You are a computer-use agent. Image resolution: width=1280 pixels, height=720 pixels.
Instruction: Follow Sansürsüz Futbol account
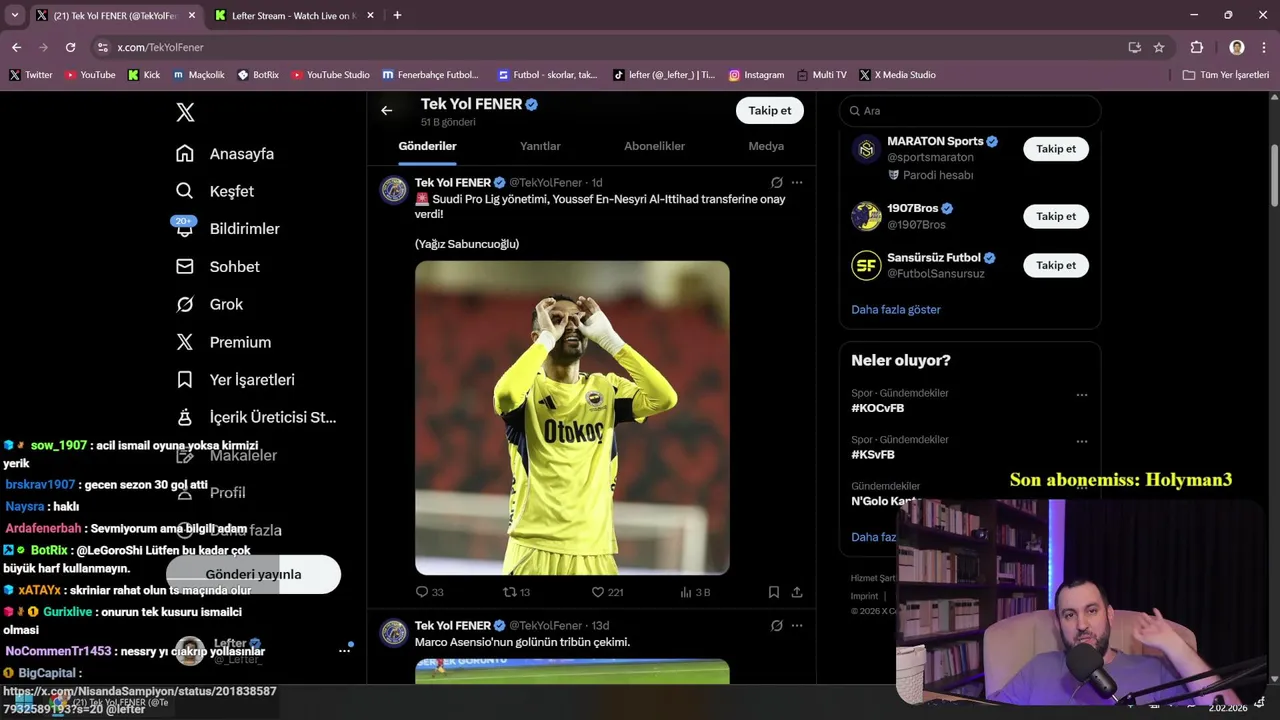[x=1056, y=265]
